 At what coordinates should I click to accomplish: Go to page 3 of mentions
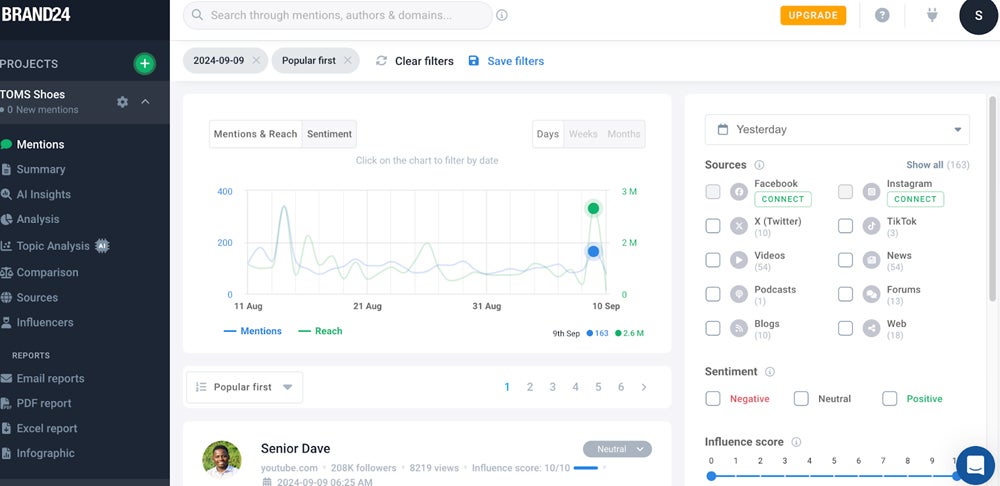(x=552, y=387)
